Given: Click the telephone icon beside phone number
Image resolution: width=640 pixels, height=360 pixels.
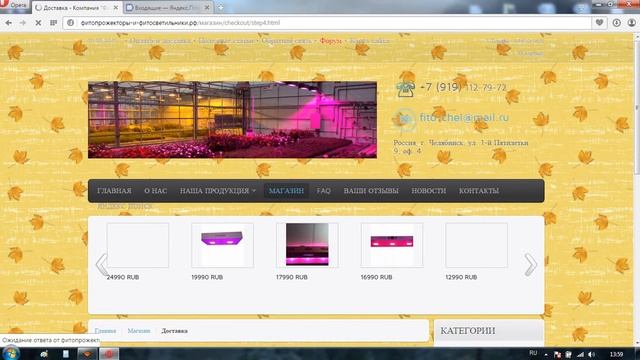Looking at the screenshot, I should [x=405, y=89].
